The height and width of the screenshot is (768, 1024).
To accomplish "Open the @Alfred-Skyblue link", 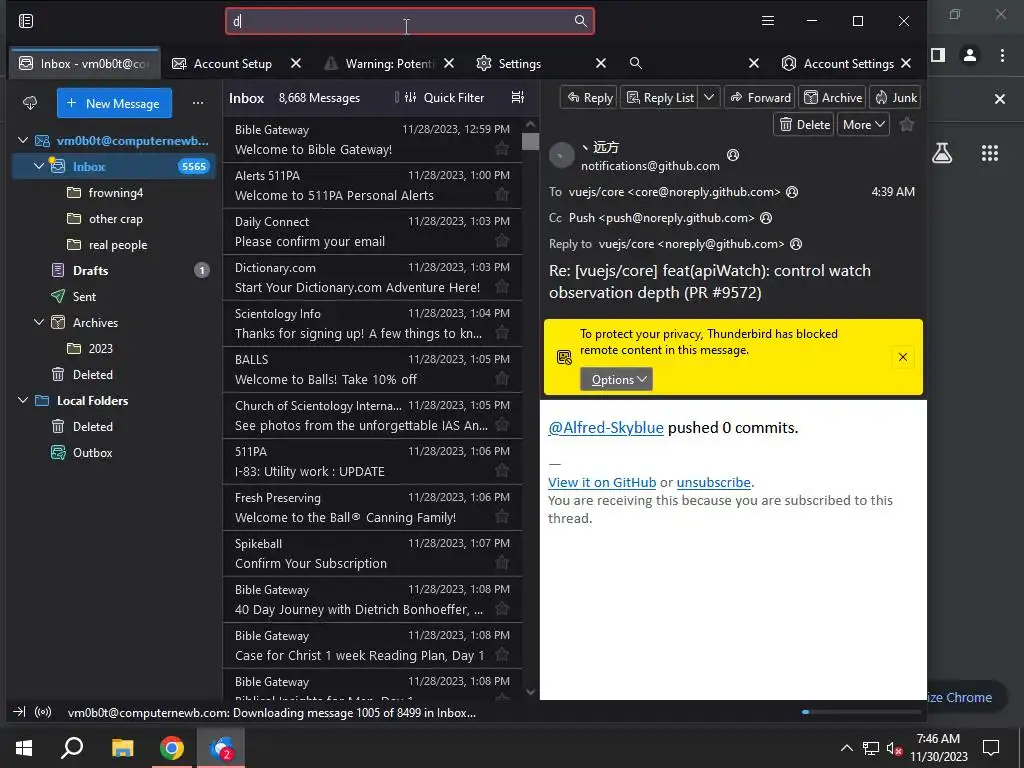I will pyautogui.click(x=605, y=428).
